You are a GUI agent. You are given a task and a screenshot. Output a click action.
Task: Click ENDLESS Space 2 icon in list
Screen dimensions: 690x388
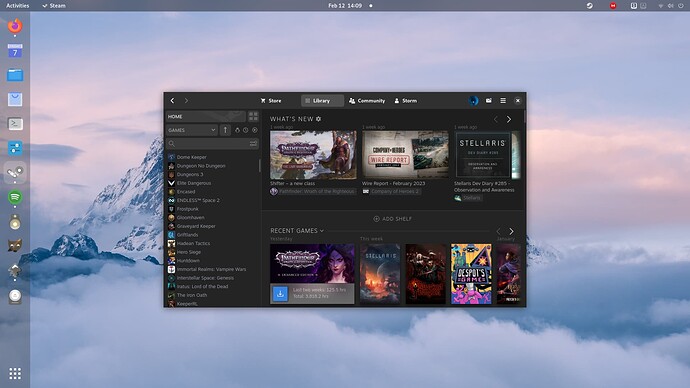pyautogui.click(x=172, y=200)
